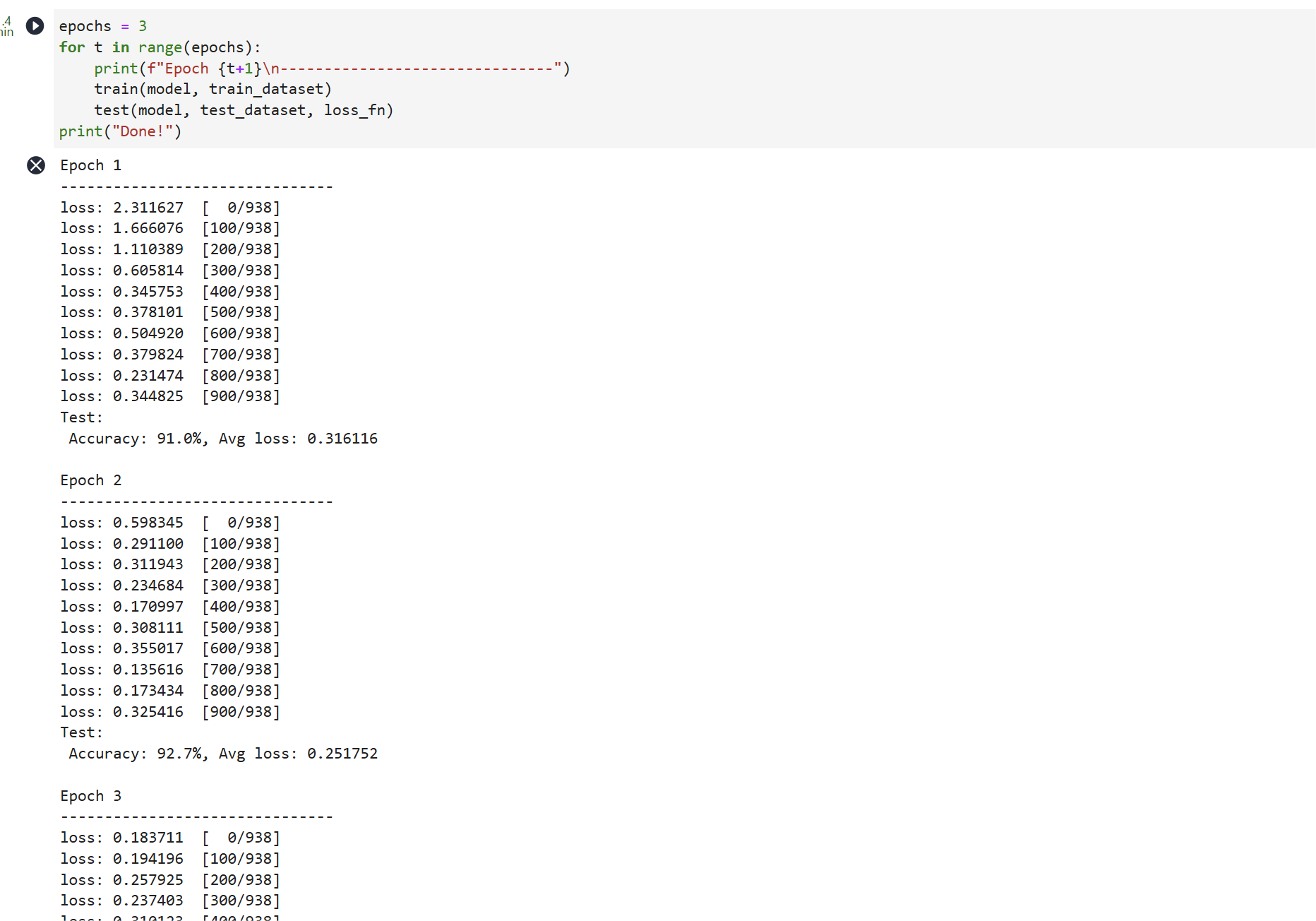This screenshot has height=921, width=1316.
Task: Select the 'loss: 0.345753' output line
Action: [170, 292]
